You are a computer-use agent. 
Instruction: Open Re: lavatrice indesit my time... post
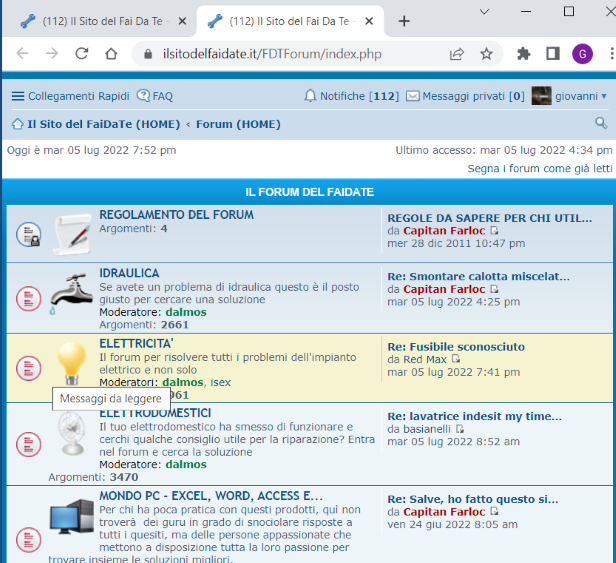pyautogui.click(x=475, y=417)
